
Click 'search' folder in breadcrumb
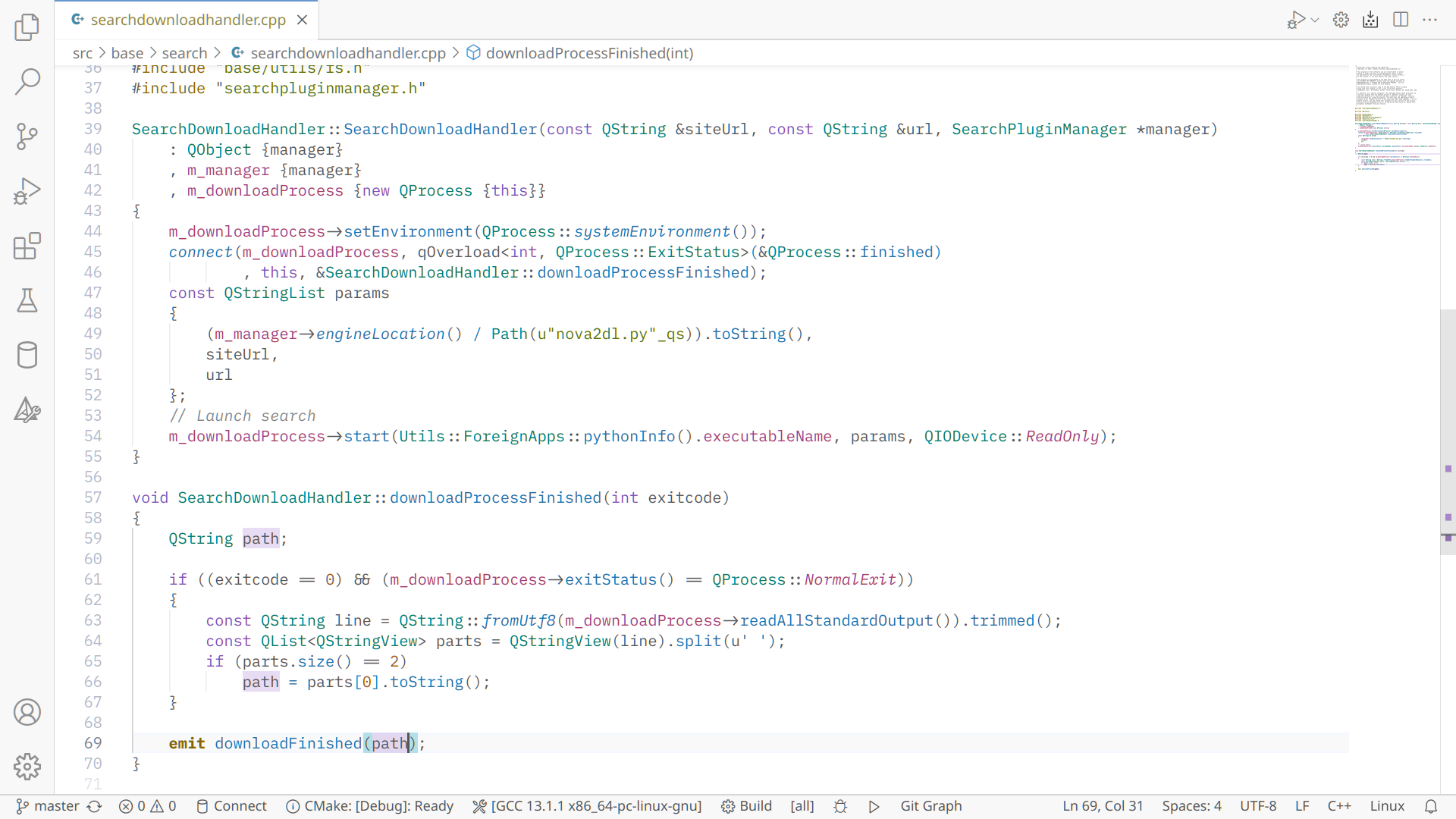(x=184, y=53)
